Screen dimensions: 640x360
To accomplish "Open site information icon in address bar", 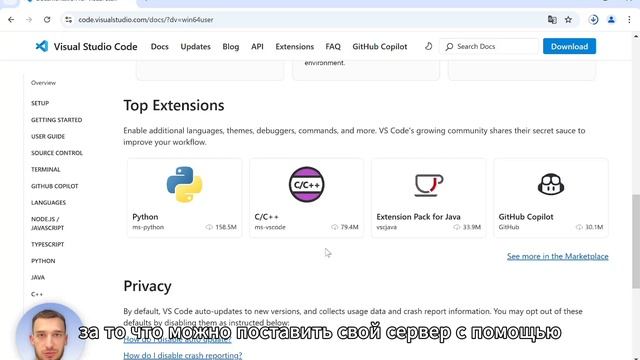I will tap(68, 20).
